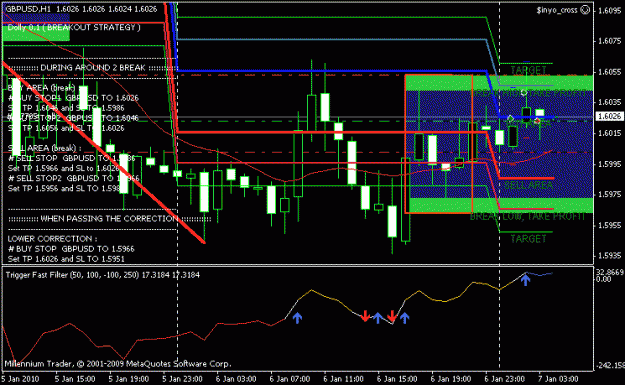Click the '7 Jan 03:00' time label
The image size is (625, 385).
[558, 379]
